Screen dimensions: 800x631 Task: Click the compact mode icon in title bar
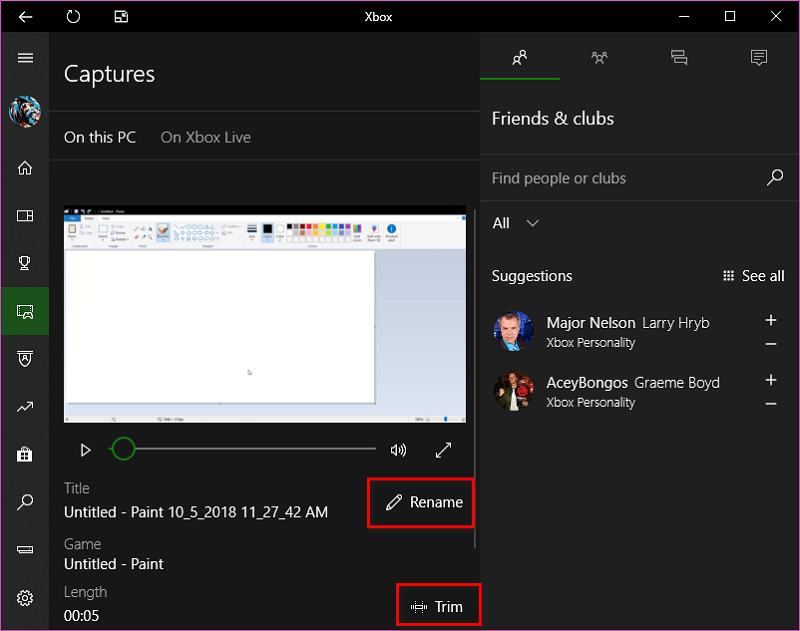(121, 17)
